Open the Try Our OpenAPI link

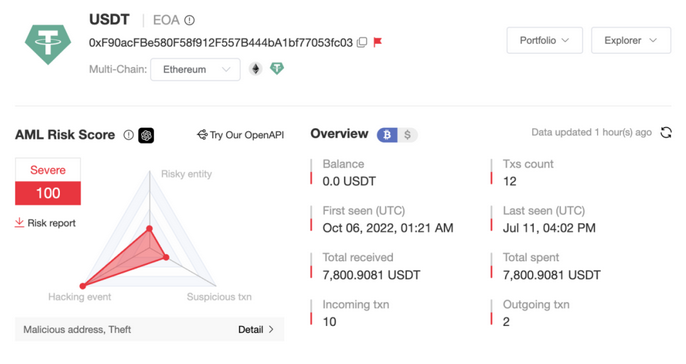(x=241, y=135)
